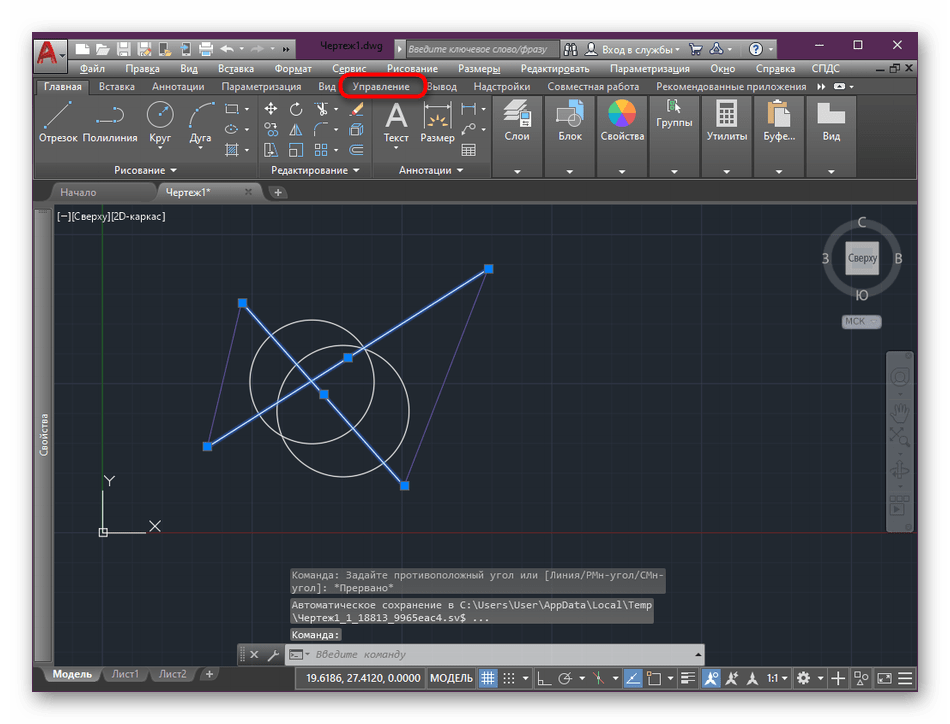Click the Размер dimension tool
Screen dimensions: 950x724
(437, 122)
